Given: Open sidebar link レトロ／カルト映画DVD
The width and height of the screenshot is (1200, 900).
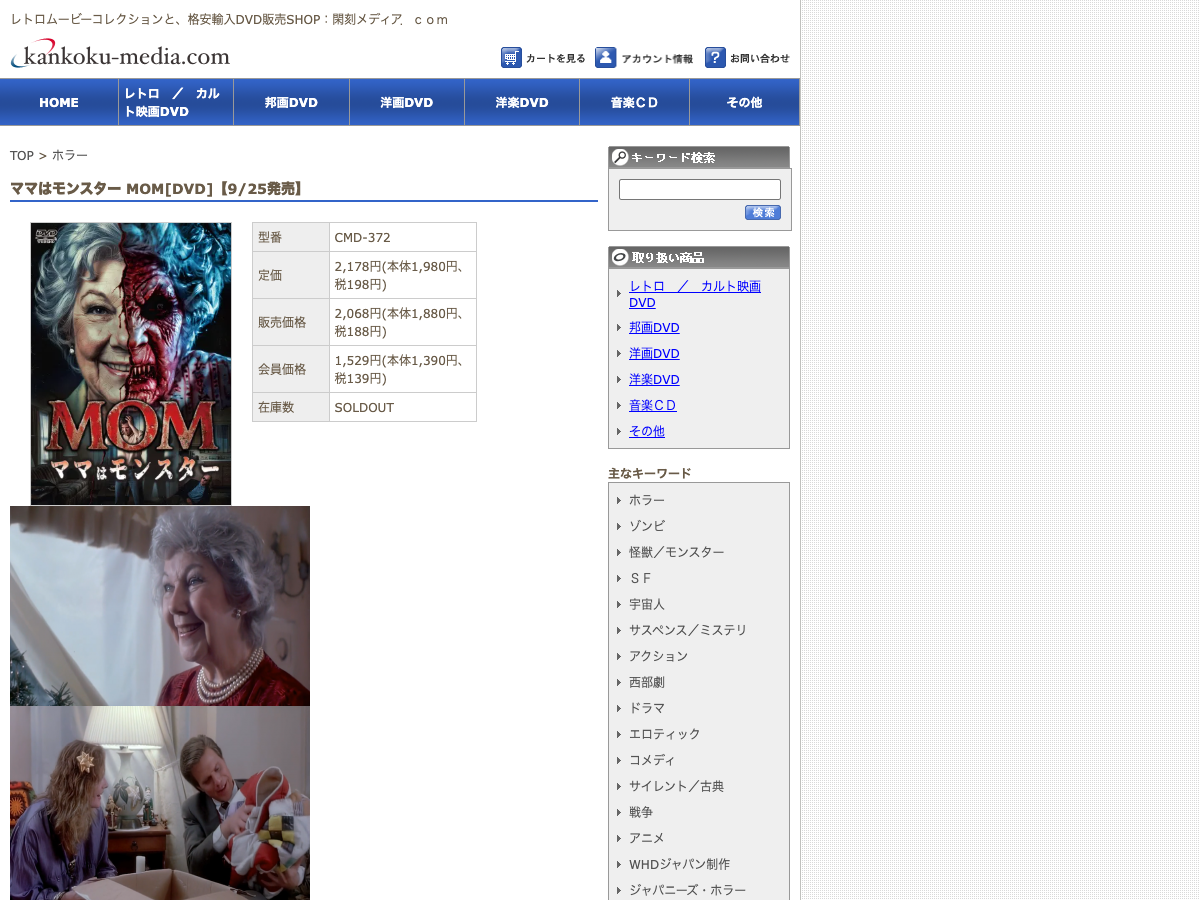Looking at the screenshot, I should coord(695,294).
